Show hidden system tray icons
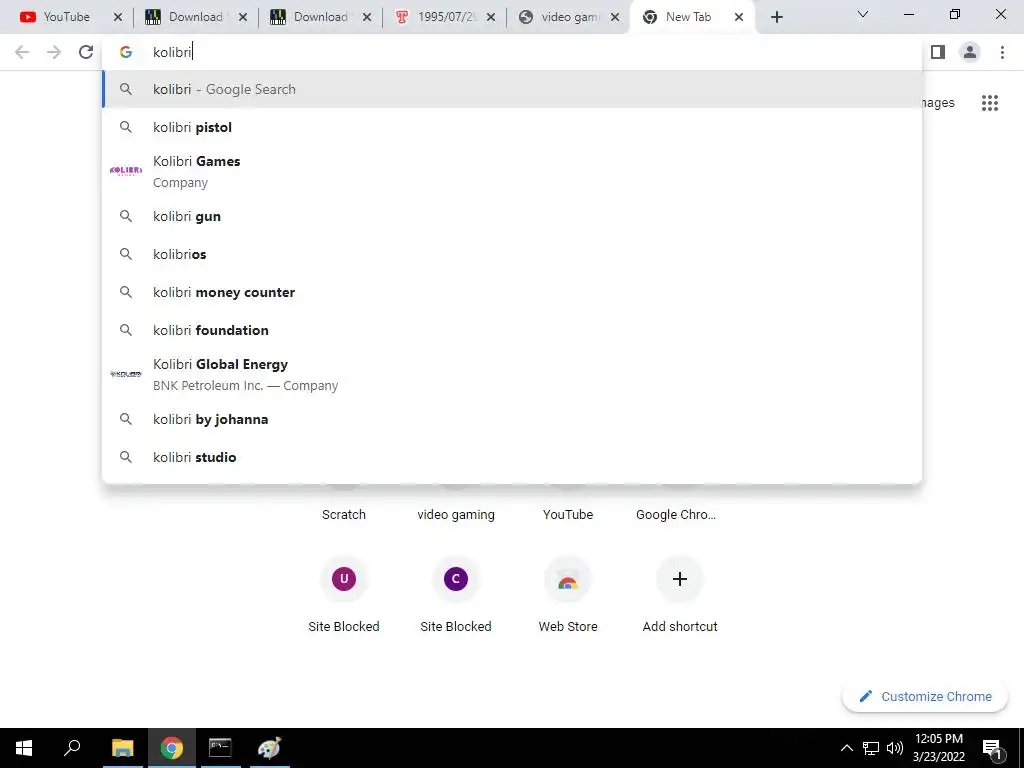This screenshot has width=1024, height=768. [x=846, y=748]
